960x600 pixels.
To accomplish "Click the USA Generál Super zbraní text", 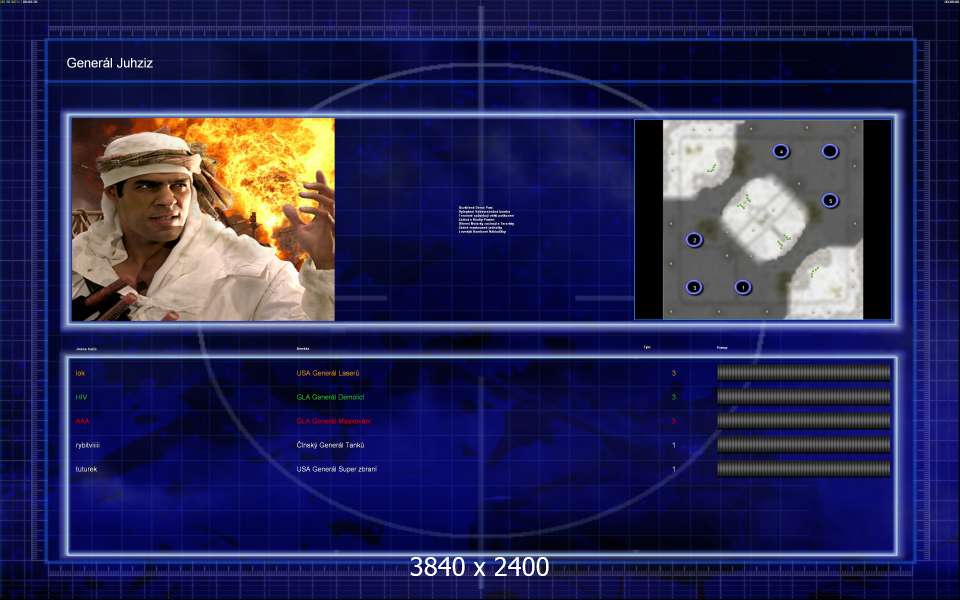I will pos(337,469).
